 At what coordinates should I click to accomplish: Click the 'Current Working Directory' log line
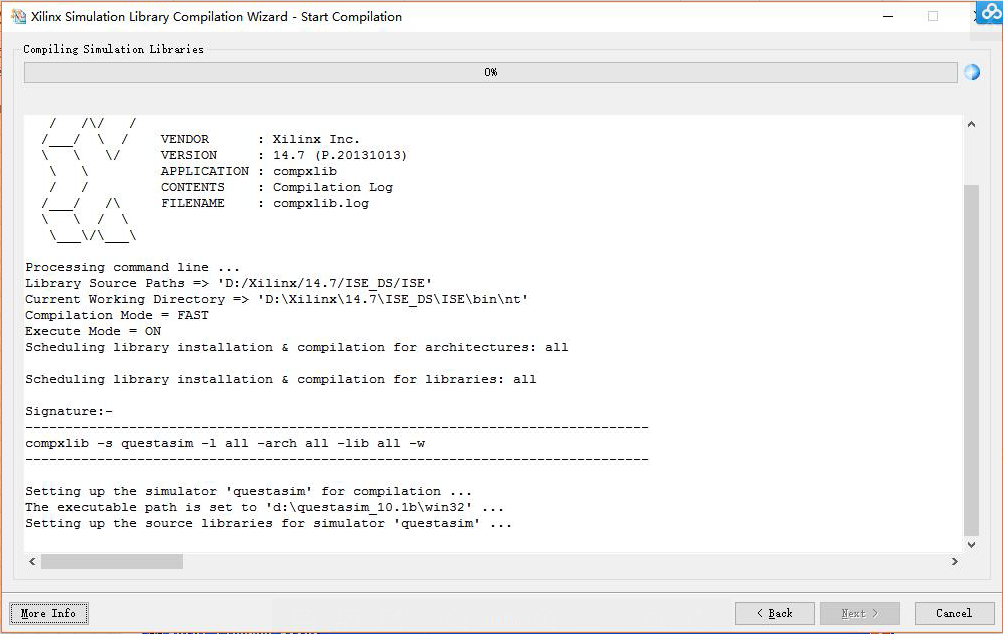[x=277, y=299]
